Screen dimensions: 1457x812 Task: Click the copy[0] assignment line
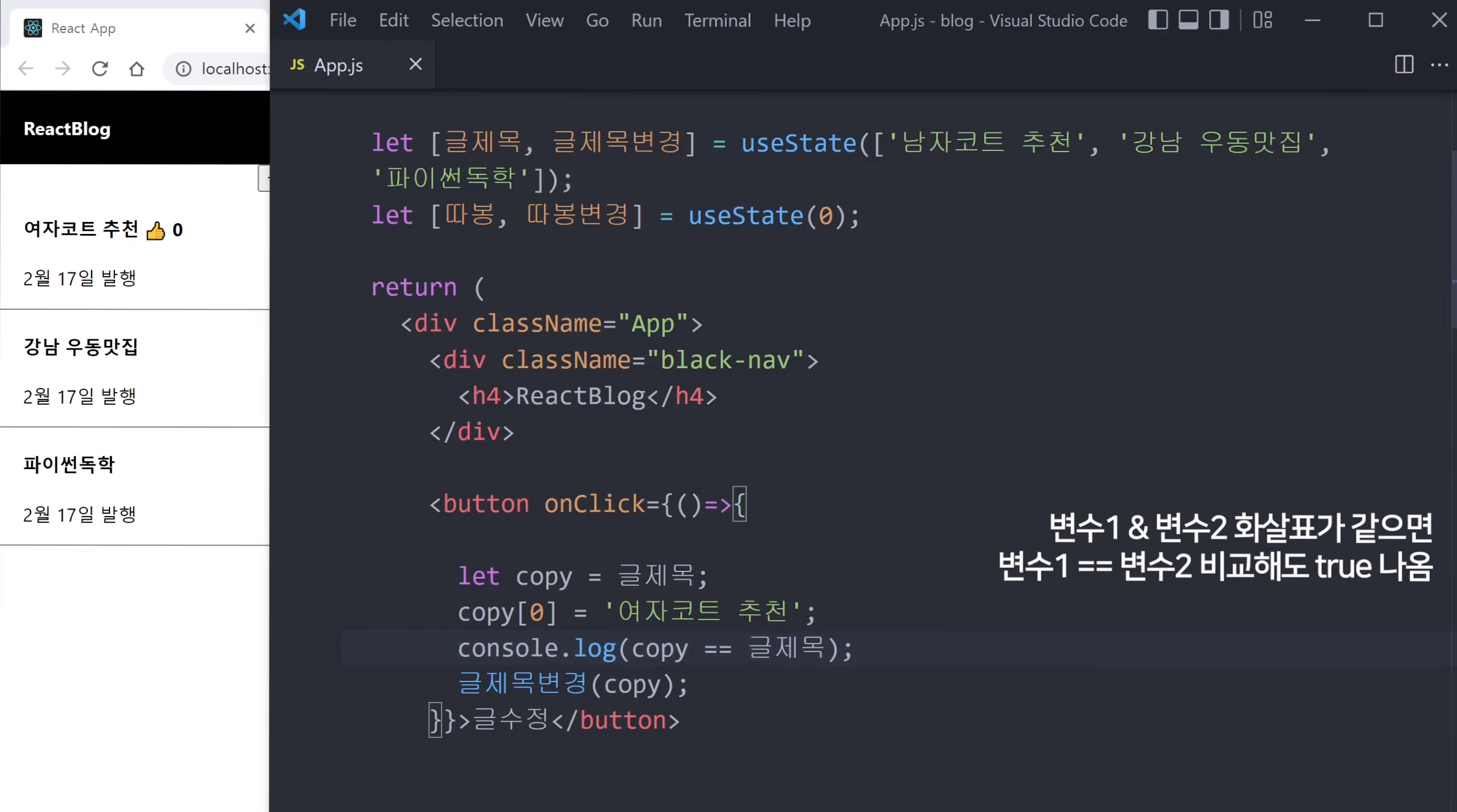pos(636,612)
